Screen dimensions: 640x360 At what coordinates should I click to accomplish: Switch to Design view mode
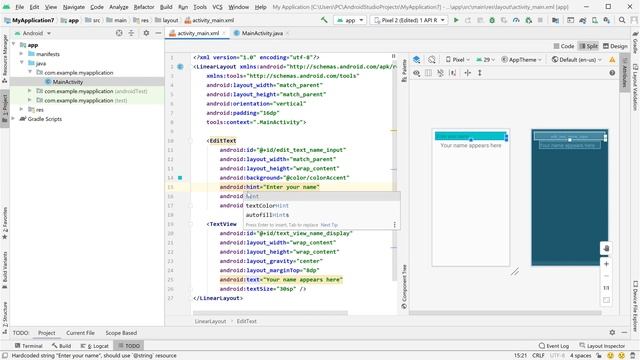pos(616,46)
